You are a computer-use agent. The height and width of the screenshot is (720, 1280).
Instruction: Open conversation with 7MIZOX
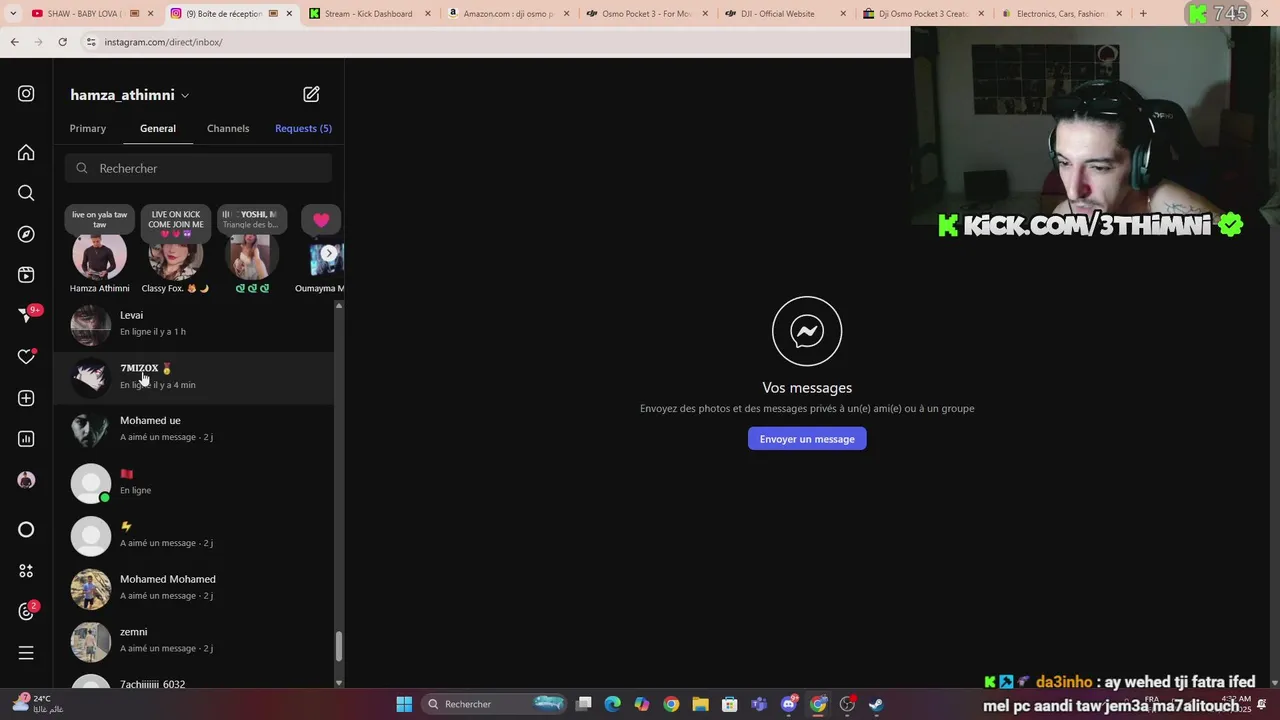[x=194, y=377]
